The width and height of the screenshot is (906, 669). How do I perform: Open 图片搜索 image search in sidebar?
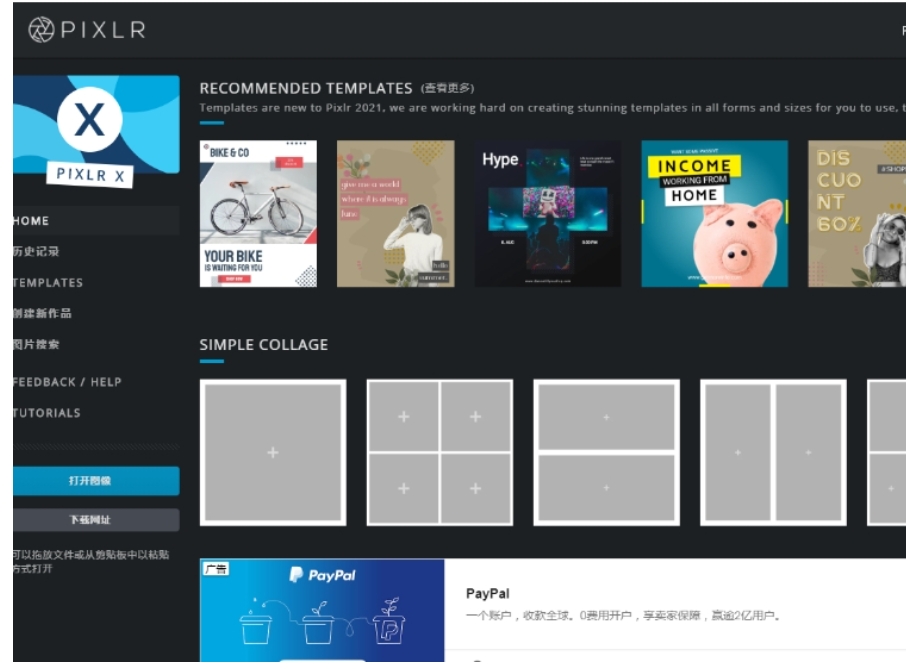[x=36, y=344]
